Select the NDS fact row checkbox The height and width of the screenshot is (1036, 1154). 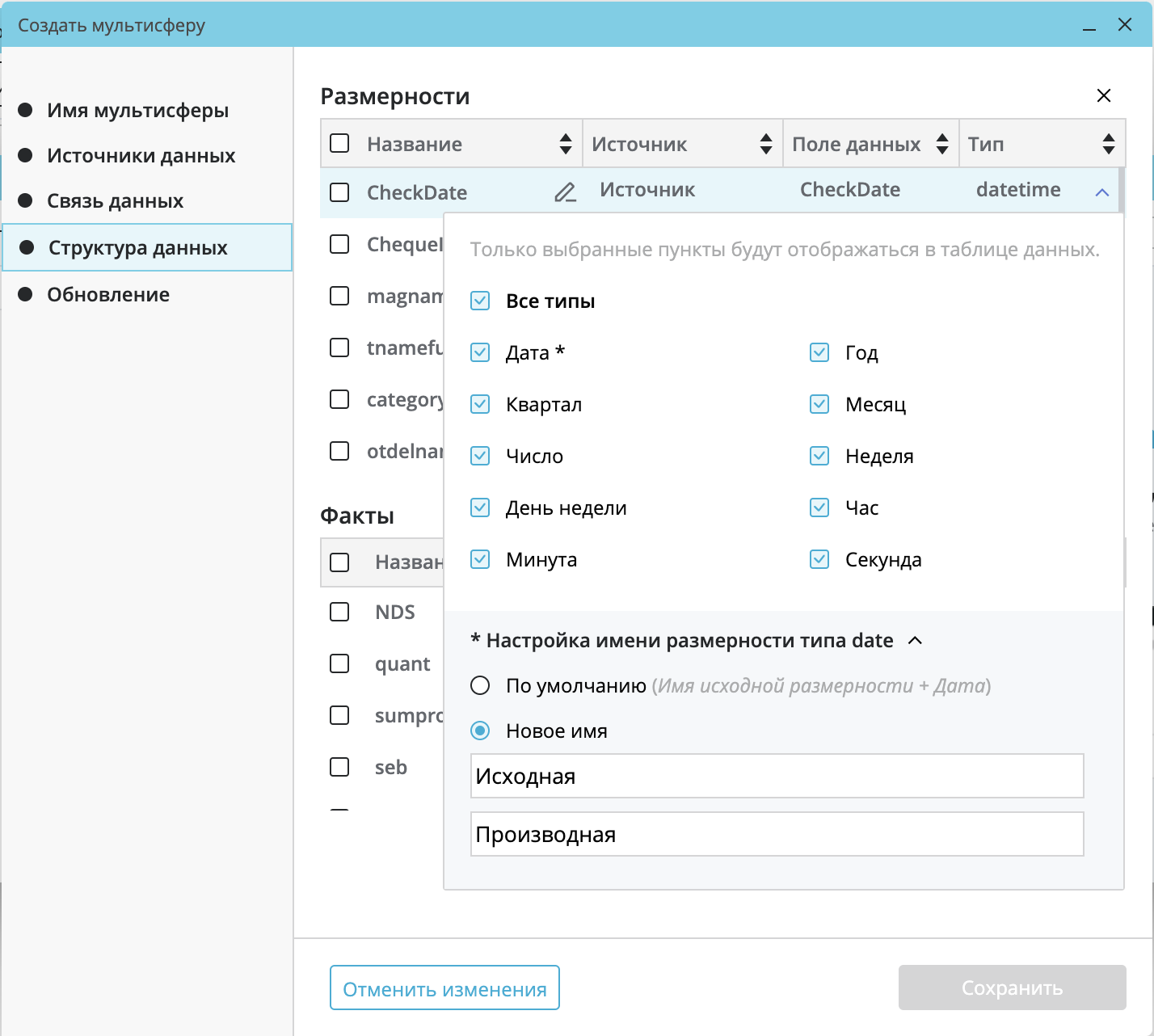(x=339, y=612)
